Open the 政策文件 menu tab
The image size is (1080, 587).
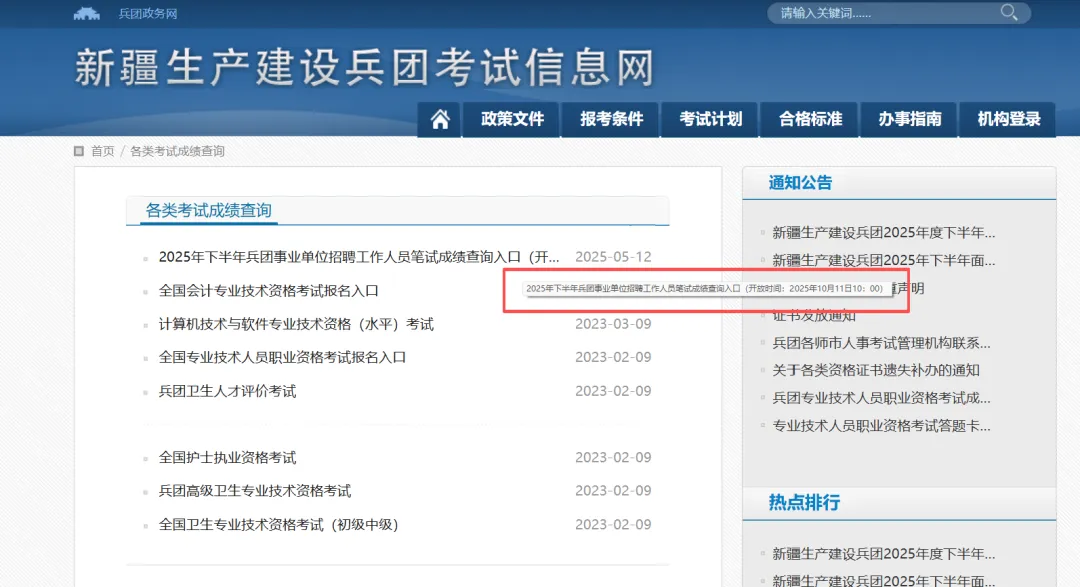(x=512, y=119)
